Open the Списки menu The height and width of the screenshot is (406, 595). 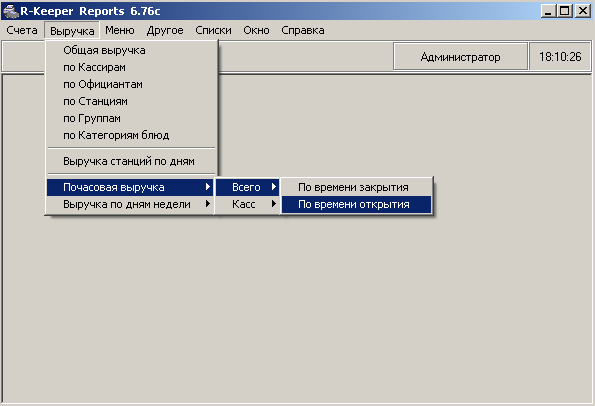click(x=213, y=30)
